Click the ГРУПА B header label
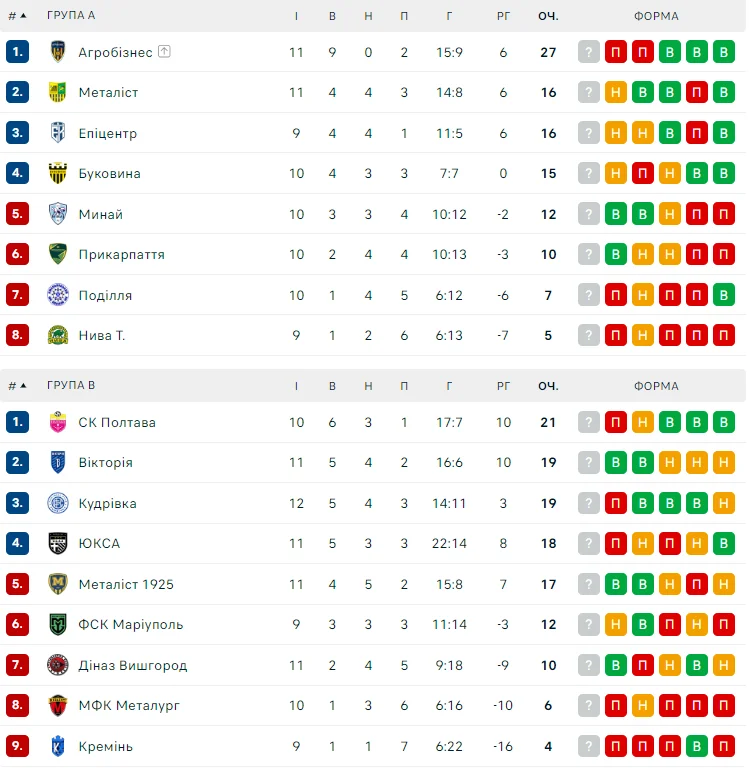The width and height of the screenshot is (749, 769). 71,386
